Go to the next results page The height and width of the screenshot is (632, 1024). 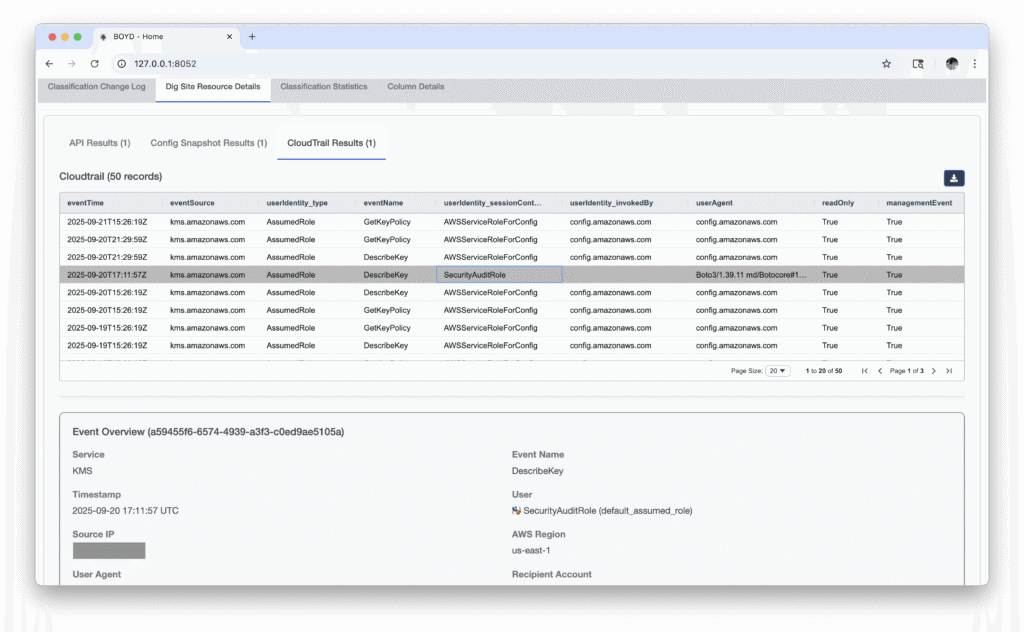[x=934, y=371]
